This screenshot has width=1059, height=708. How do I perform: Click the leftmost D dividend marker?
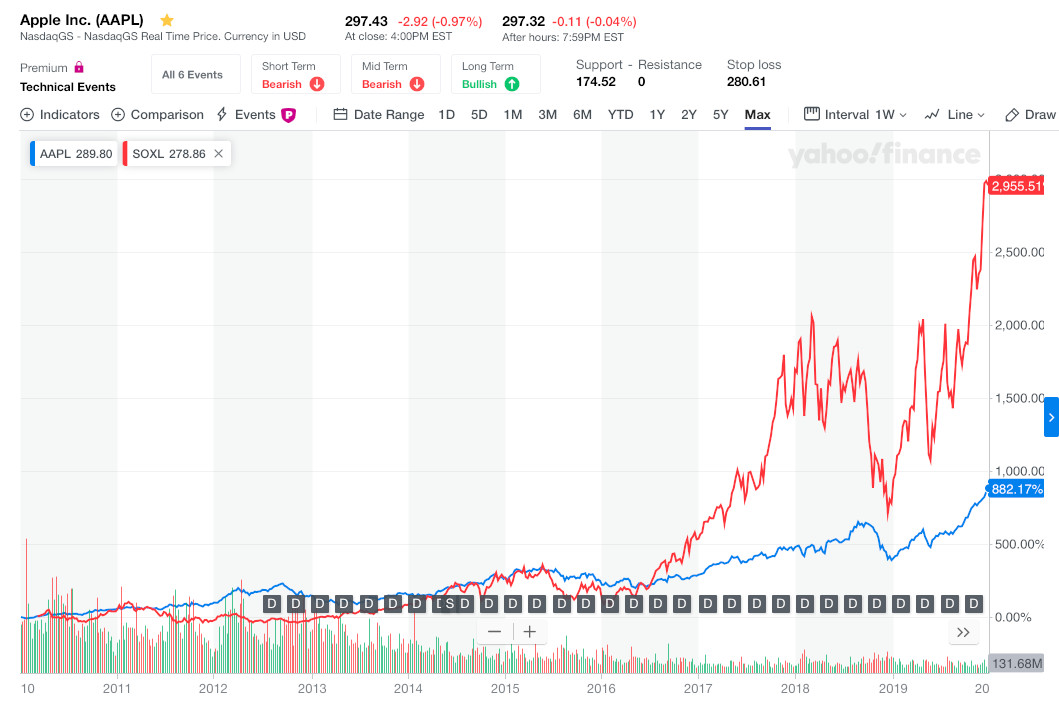pyautogui.click(x=272, y=603)
